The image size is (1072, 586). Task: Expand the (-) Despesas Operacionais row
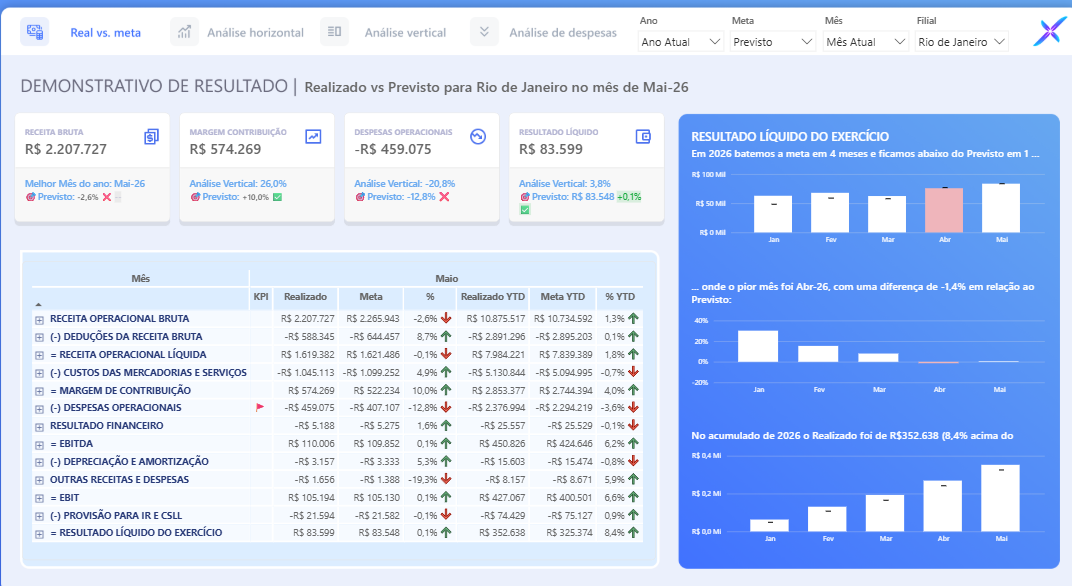click(39, 408)
